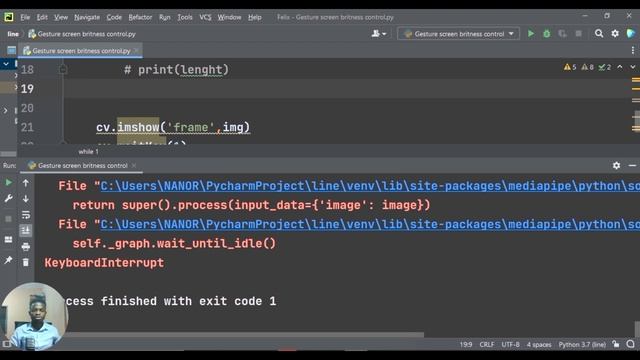Click the Run panel stop square icon
Screen dimensions: 640x360
tap(8, 219)
